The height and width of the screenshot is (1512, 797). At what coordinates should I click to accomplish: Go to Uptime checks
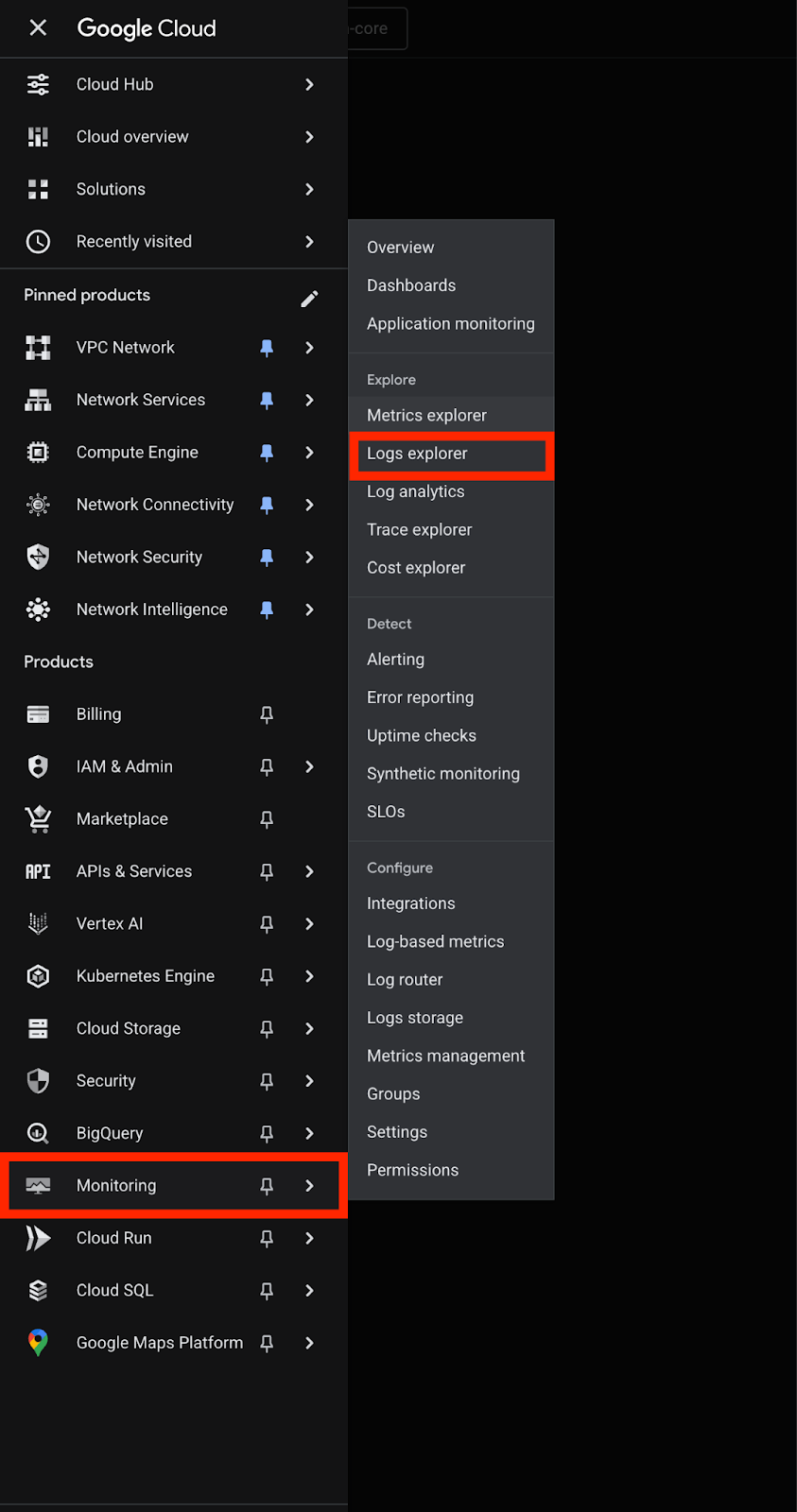pos(421,735)
